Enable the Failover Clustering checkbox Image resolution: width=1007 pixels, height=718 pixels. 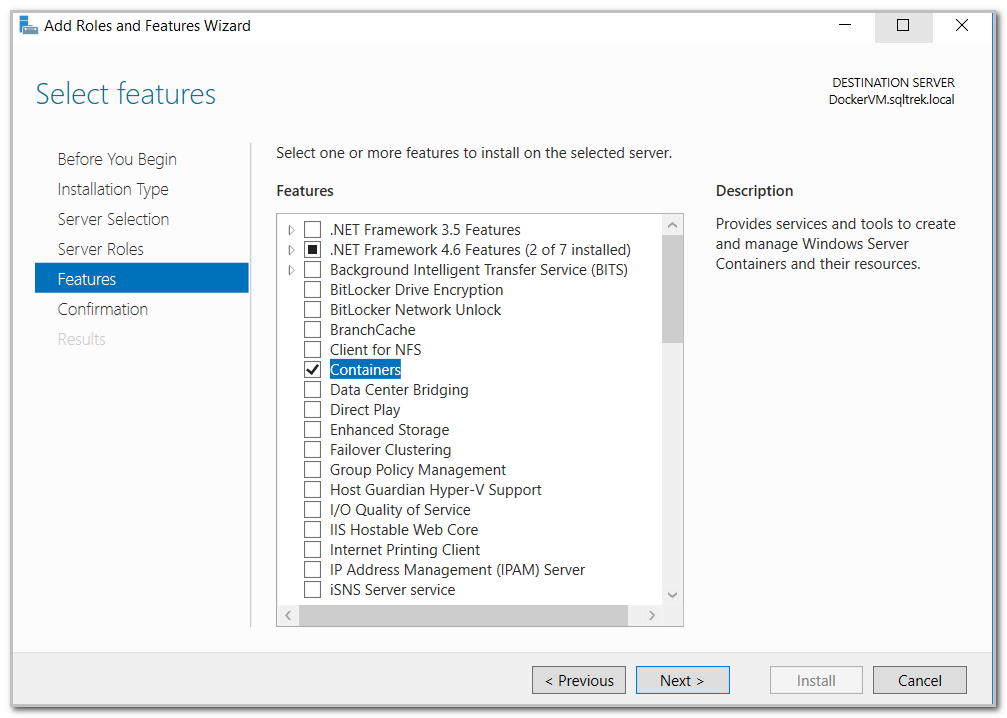[x=313, y=450]
